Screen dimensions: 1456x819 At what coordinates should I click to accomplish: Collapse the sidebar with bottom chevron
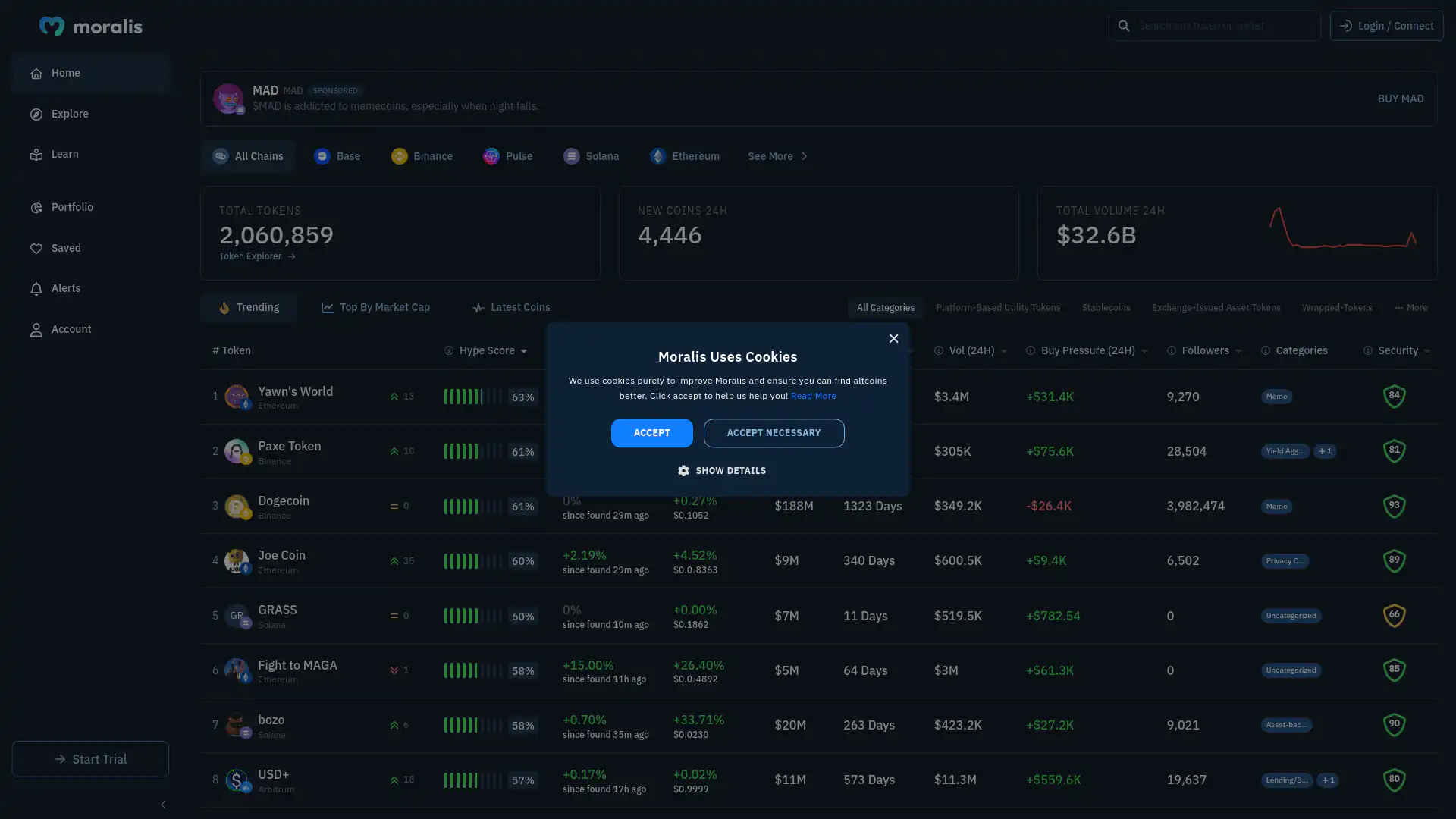pyautogui.click(x=163, y=805)
